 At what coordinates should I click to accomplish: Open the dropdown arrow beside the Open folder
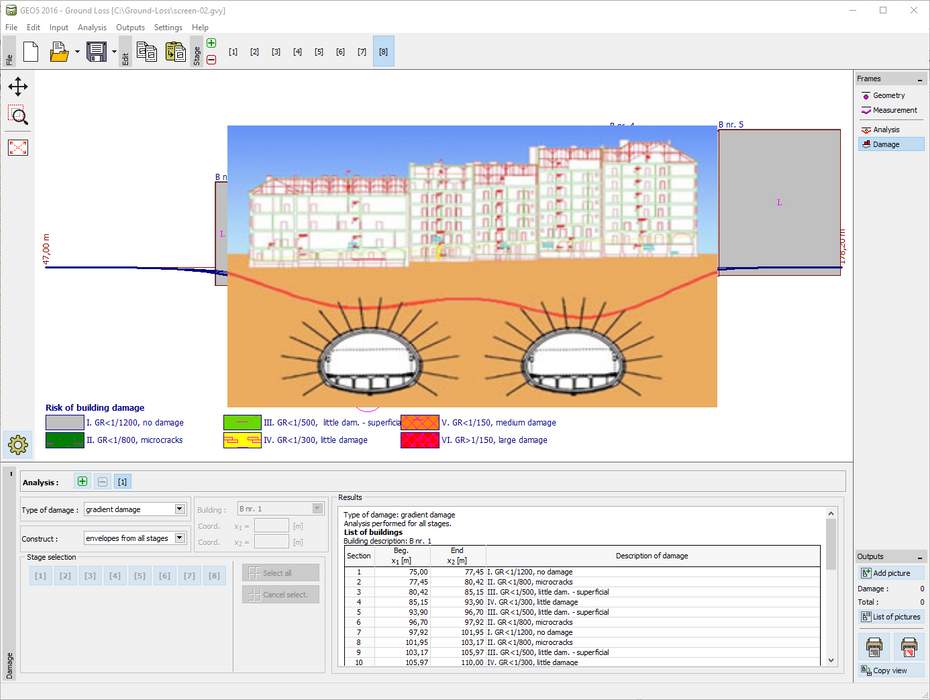coord(77,52)
